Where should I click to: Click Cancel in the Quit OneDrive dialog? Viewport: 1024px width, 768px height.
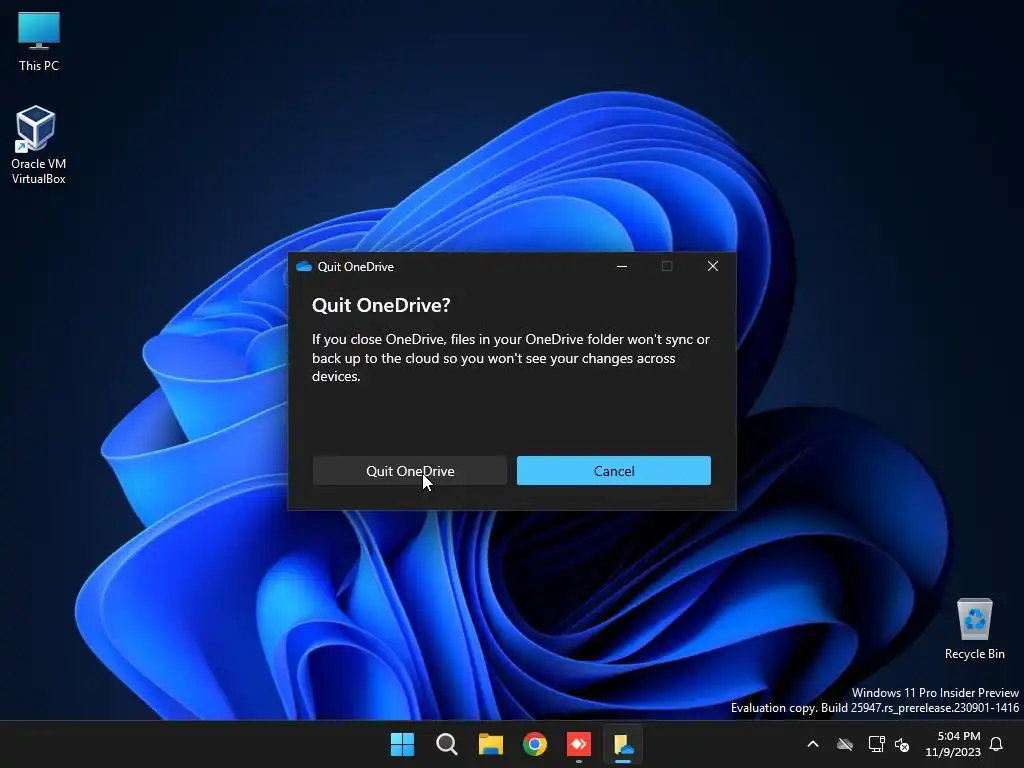point(614,471)
